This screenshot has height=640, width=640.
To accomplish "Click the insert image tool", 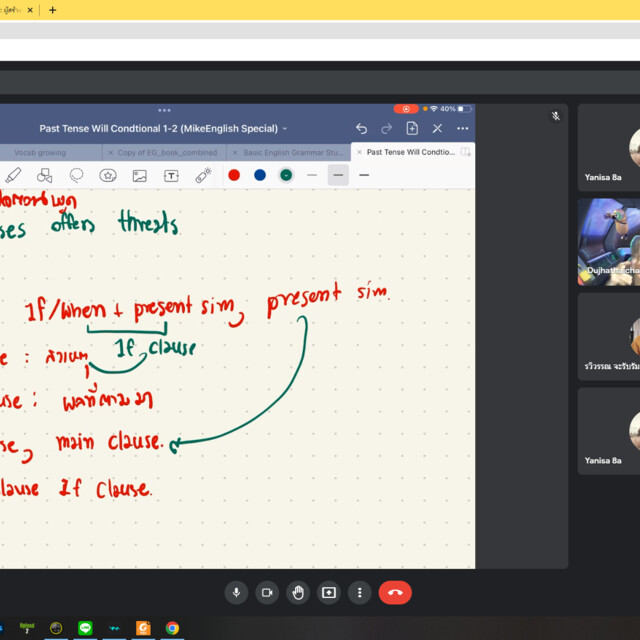I will coord(140,175).
